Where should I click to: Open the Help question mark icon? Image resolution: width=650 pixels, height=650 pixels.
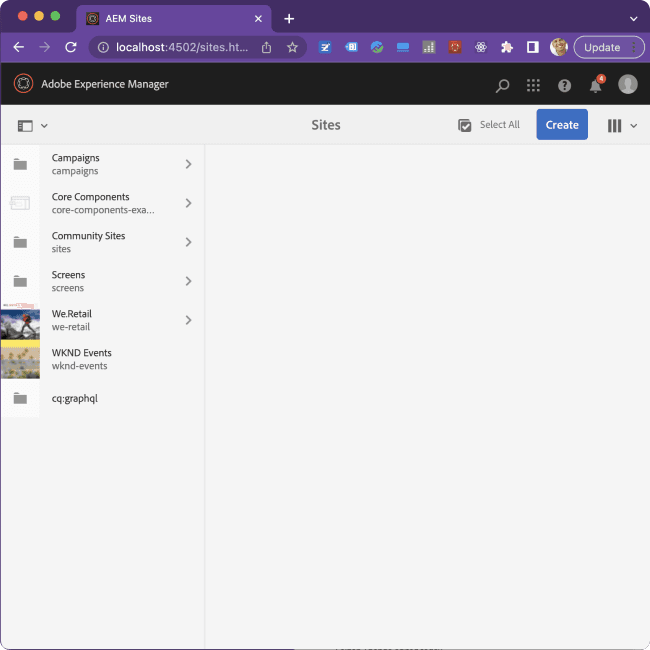coord(564,86)
